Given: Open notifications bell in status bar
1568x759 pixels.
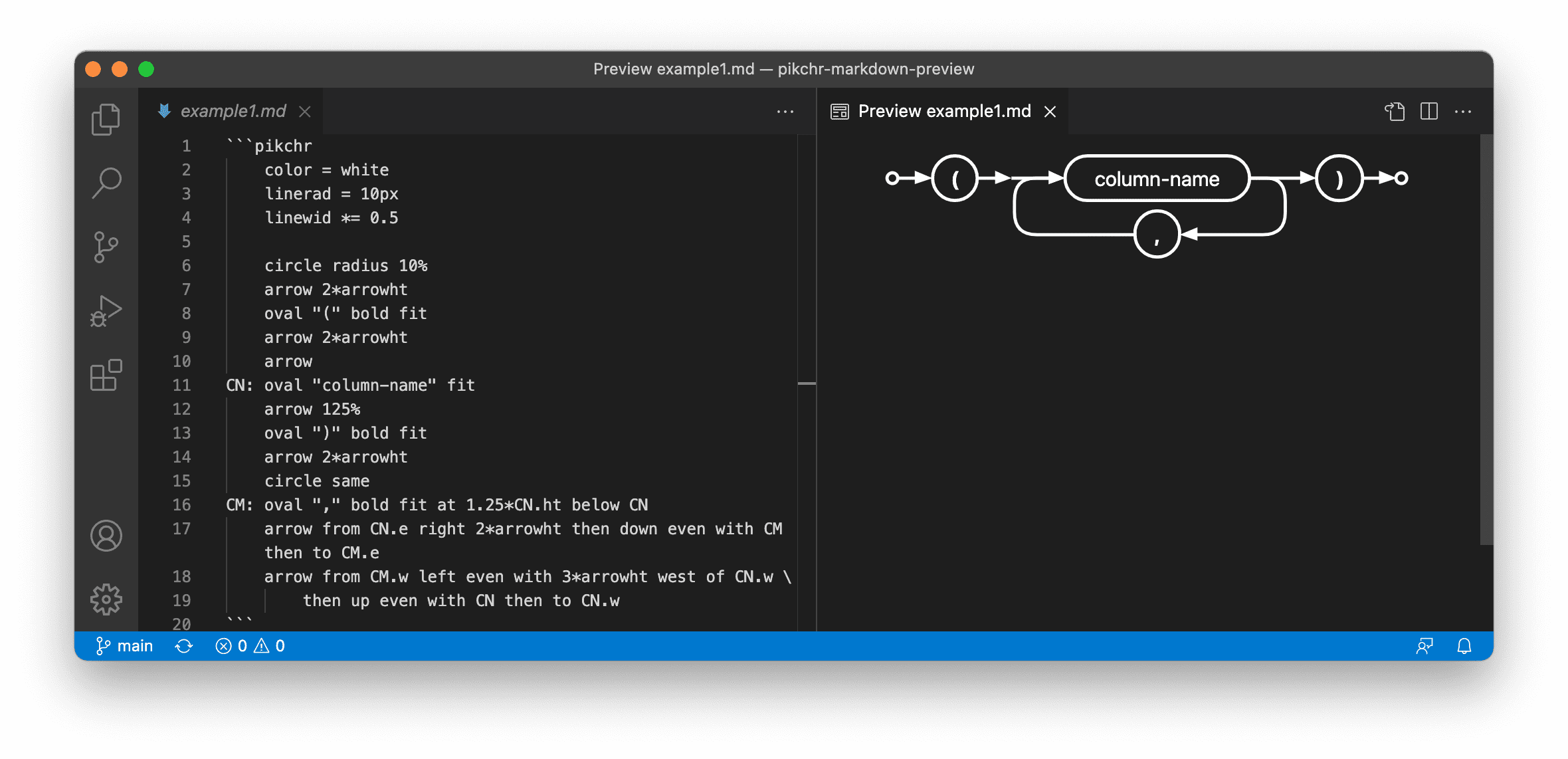Looking at the screenshot, I should [x=1464, y=646].
